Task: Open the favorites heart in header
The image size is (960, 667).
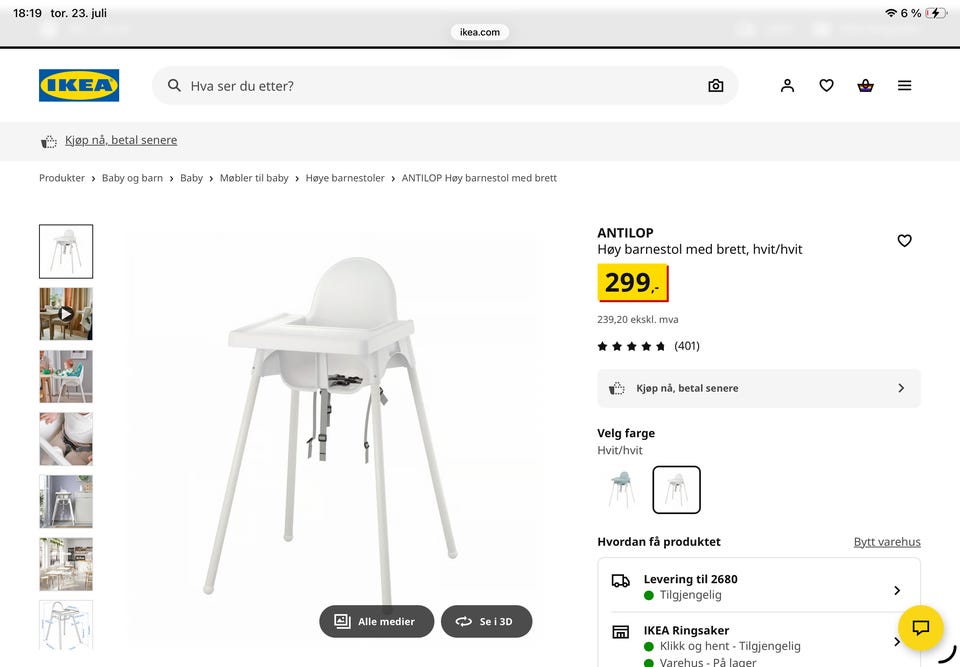Action: point(827,86)
